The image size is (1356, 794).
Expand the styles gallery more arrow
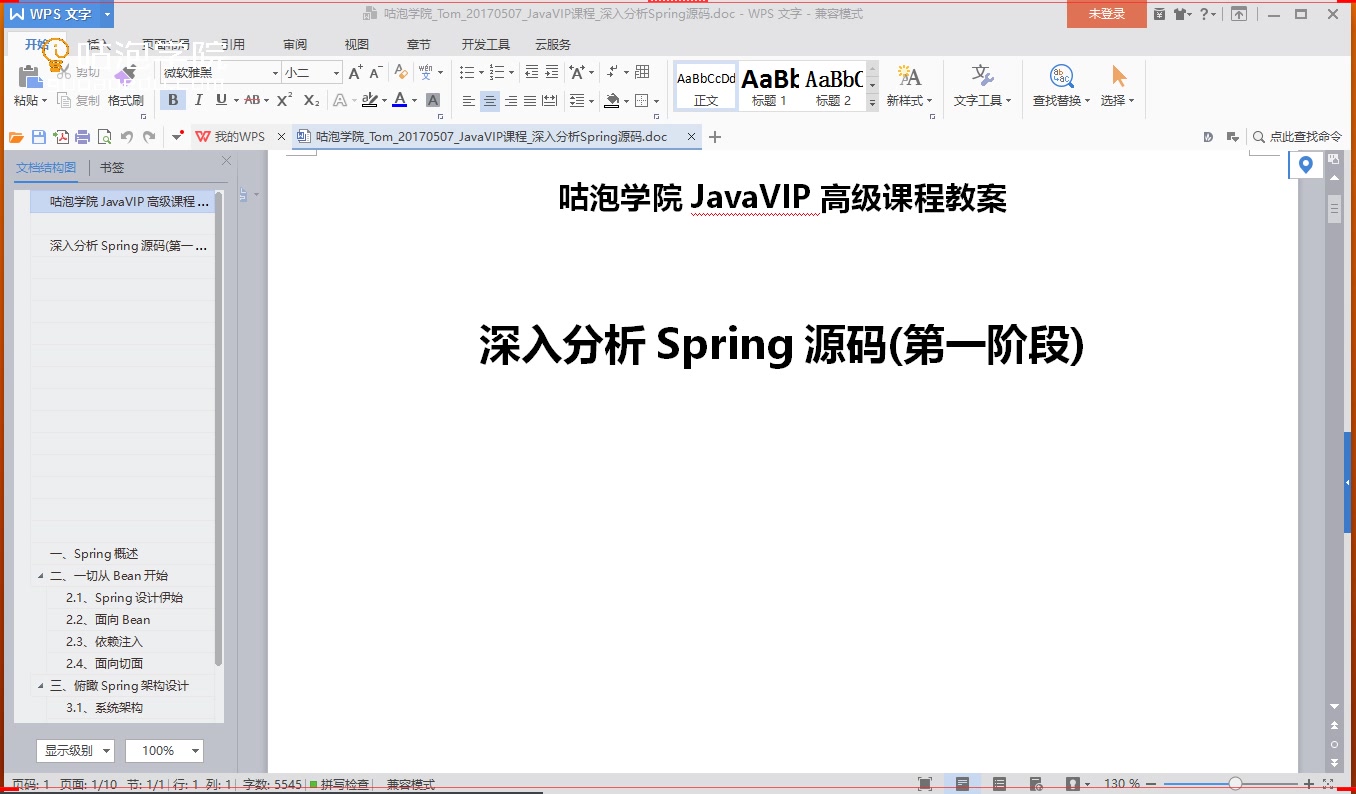(x=872, y=102)
